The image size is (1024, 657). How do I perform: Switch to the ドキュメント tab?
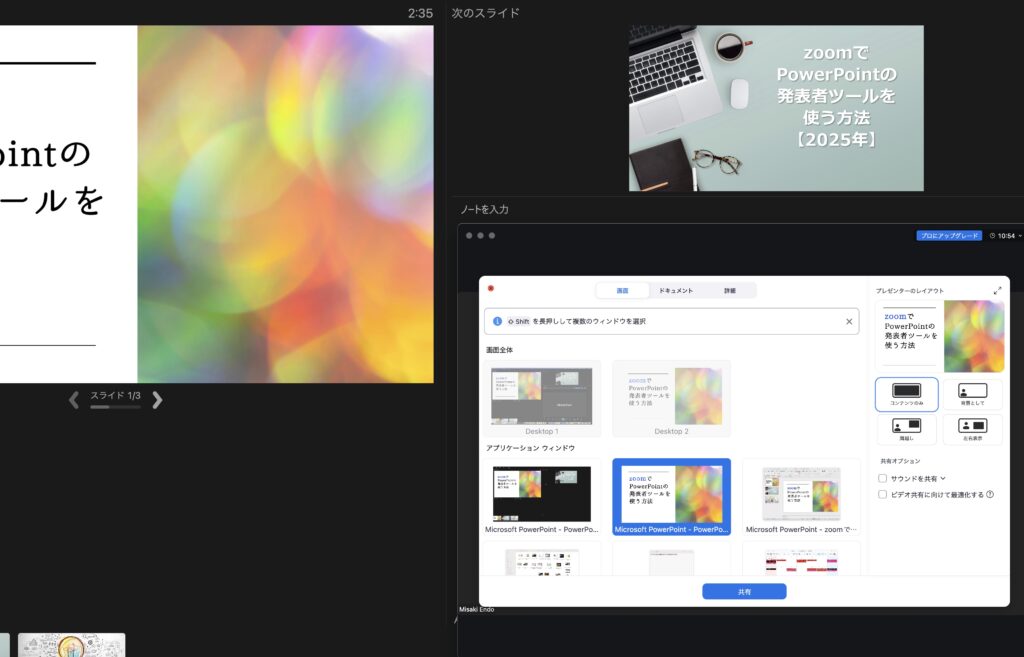pyautogui.click(x=675, y=290)
